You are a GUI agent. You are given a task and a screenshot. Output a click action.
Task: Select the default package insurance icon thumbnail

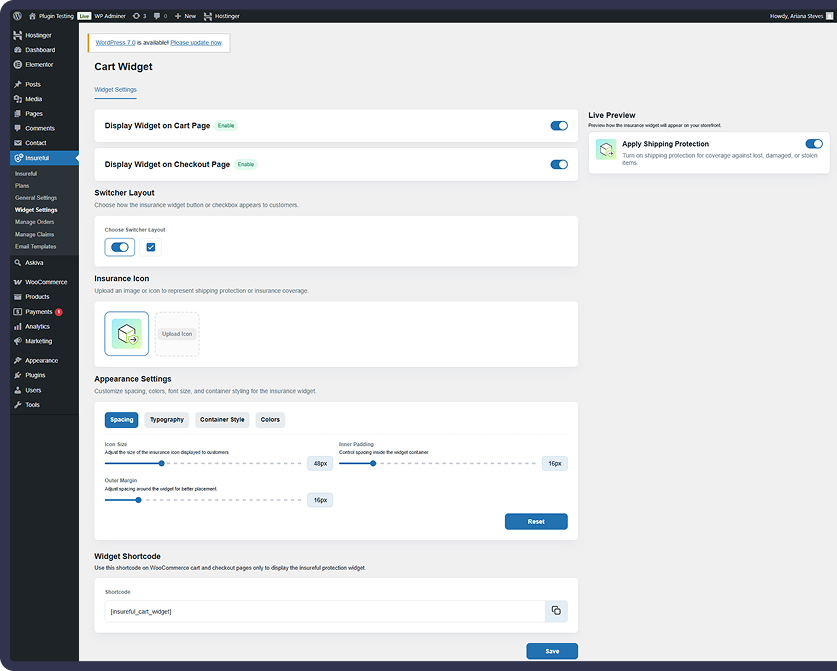pos(127,334)
